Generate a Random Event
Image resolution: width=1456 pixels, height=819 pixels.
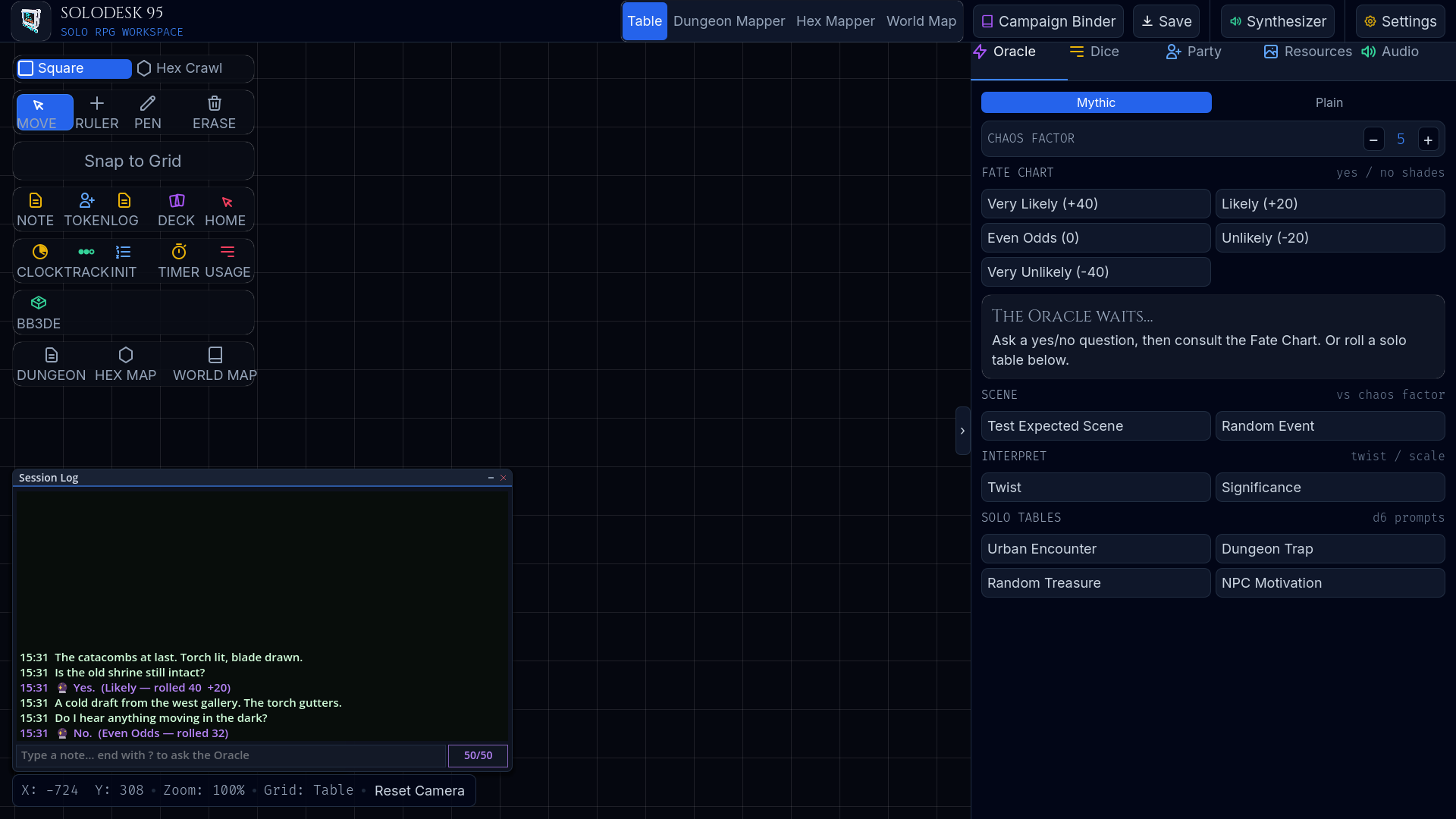(x=1330, y=426)
